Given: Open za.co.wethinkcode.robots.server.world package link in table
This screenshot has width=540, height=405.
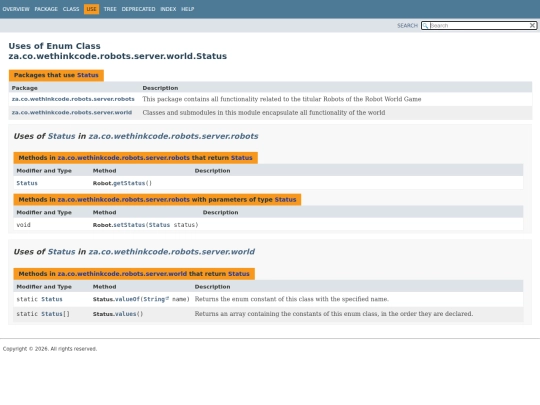Looking at the screenshot, I should point(72,112).
